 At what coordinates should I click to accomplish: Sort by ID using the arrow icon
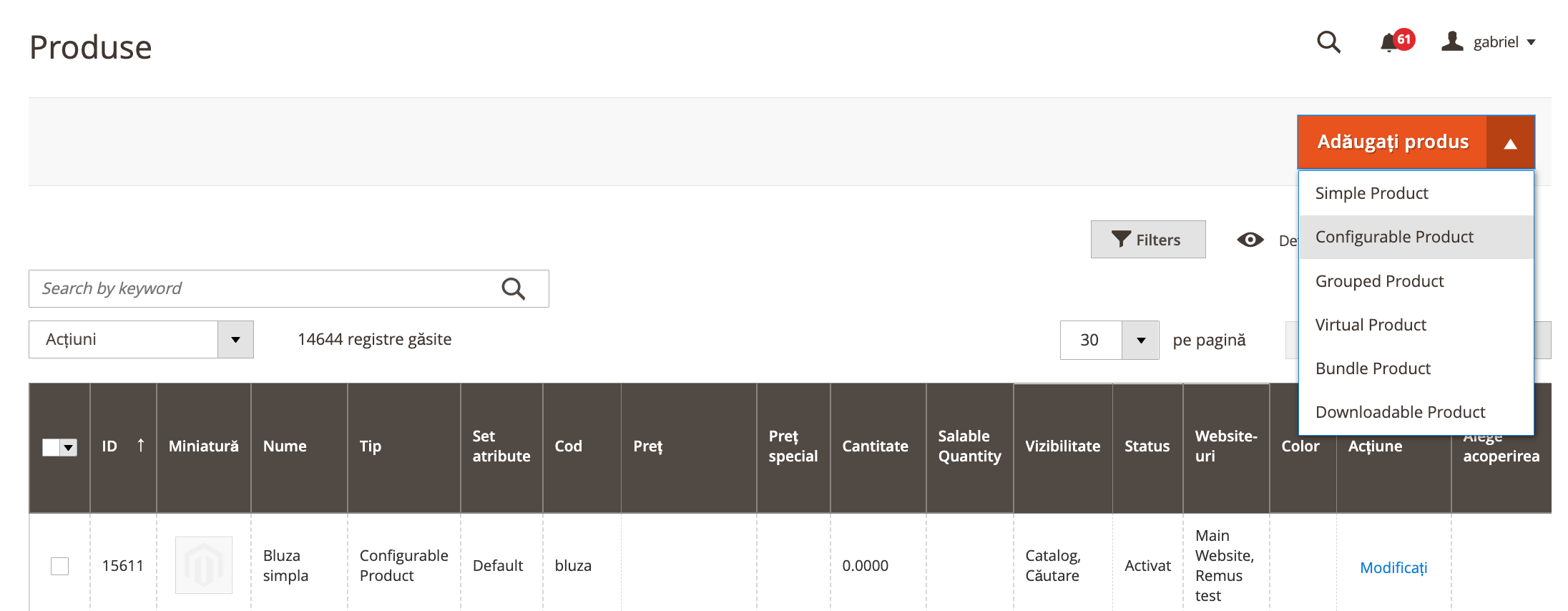pyautogui.click(x=141, y=446)
